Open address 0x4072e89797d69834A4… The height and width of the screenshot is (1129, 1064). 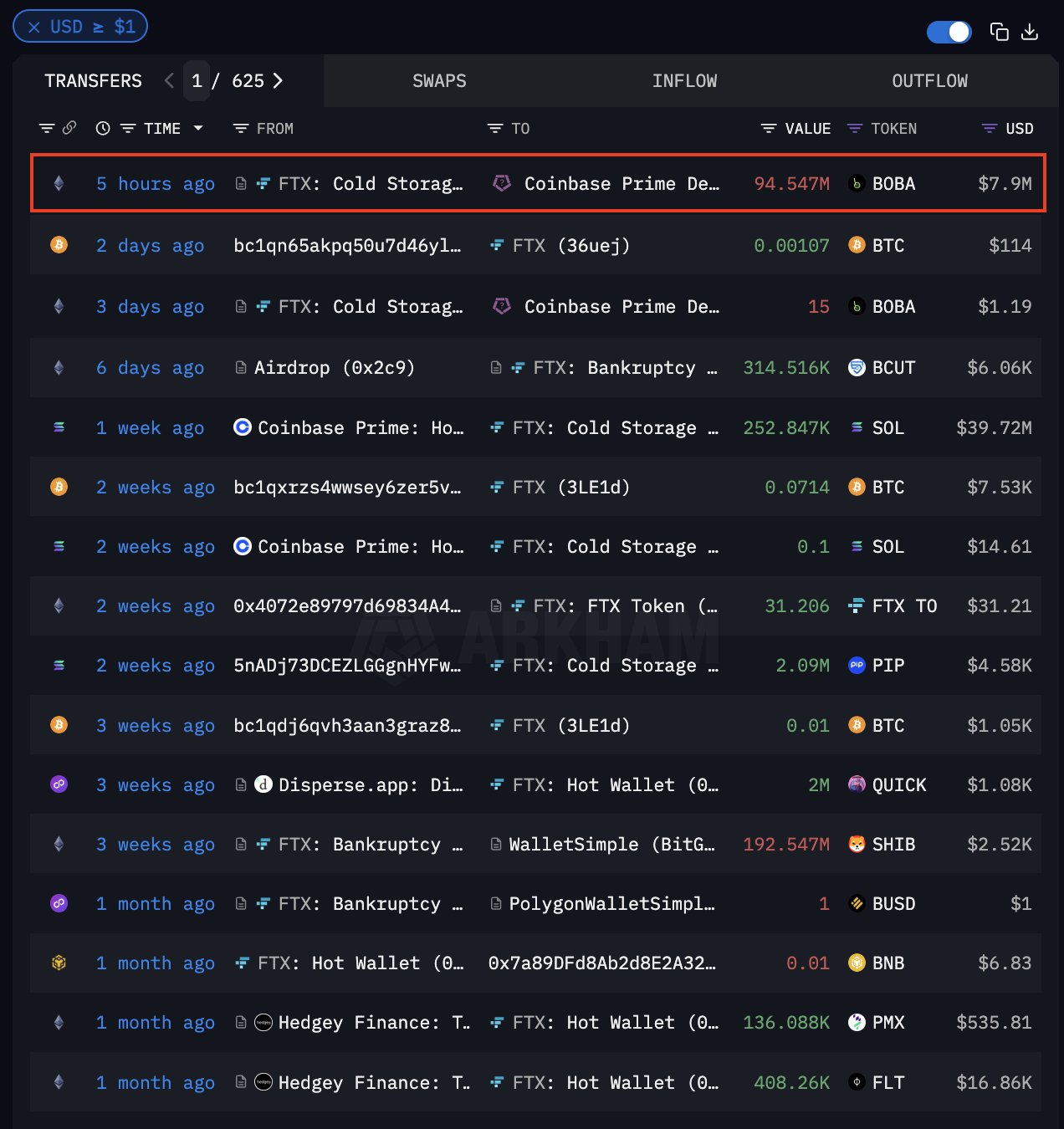(347, 605)
